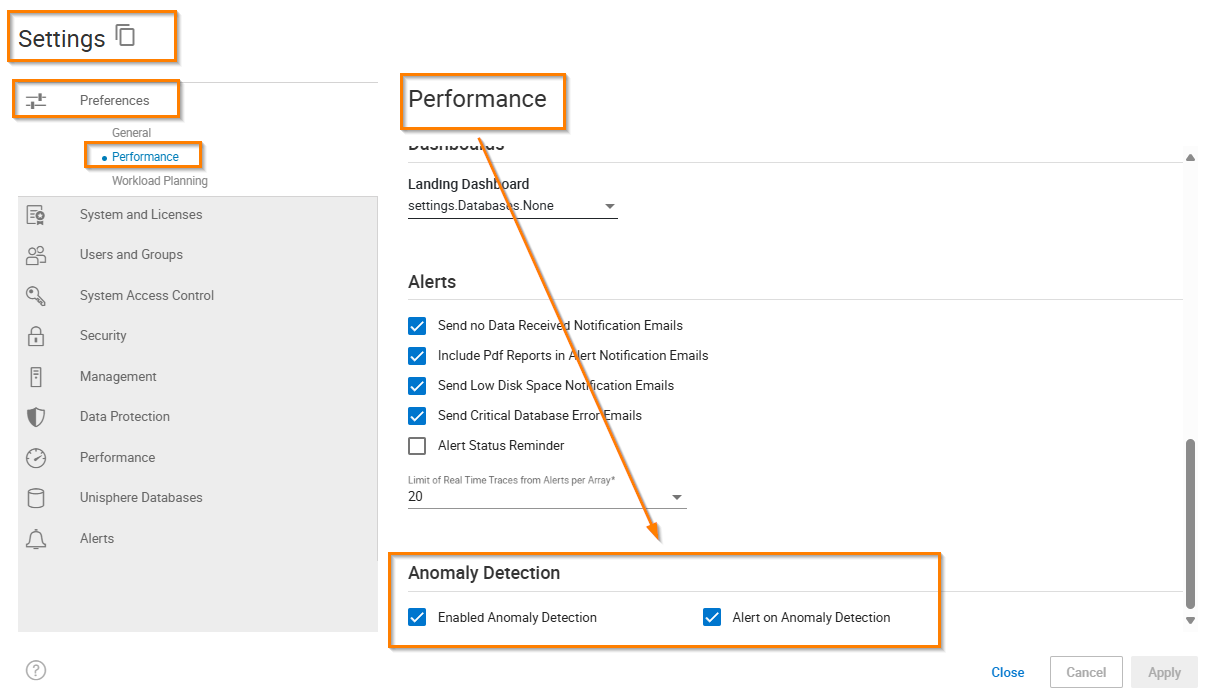Click the Close link
The height and width of the screenshot is (698, 1214).
point(1007,673)
